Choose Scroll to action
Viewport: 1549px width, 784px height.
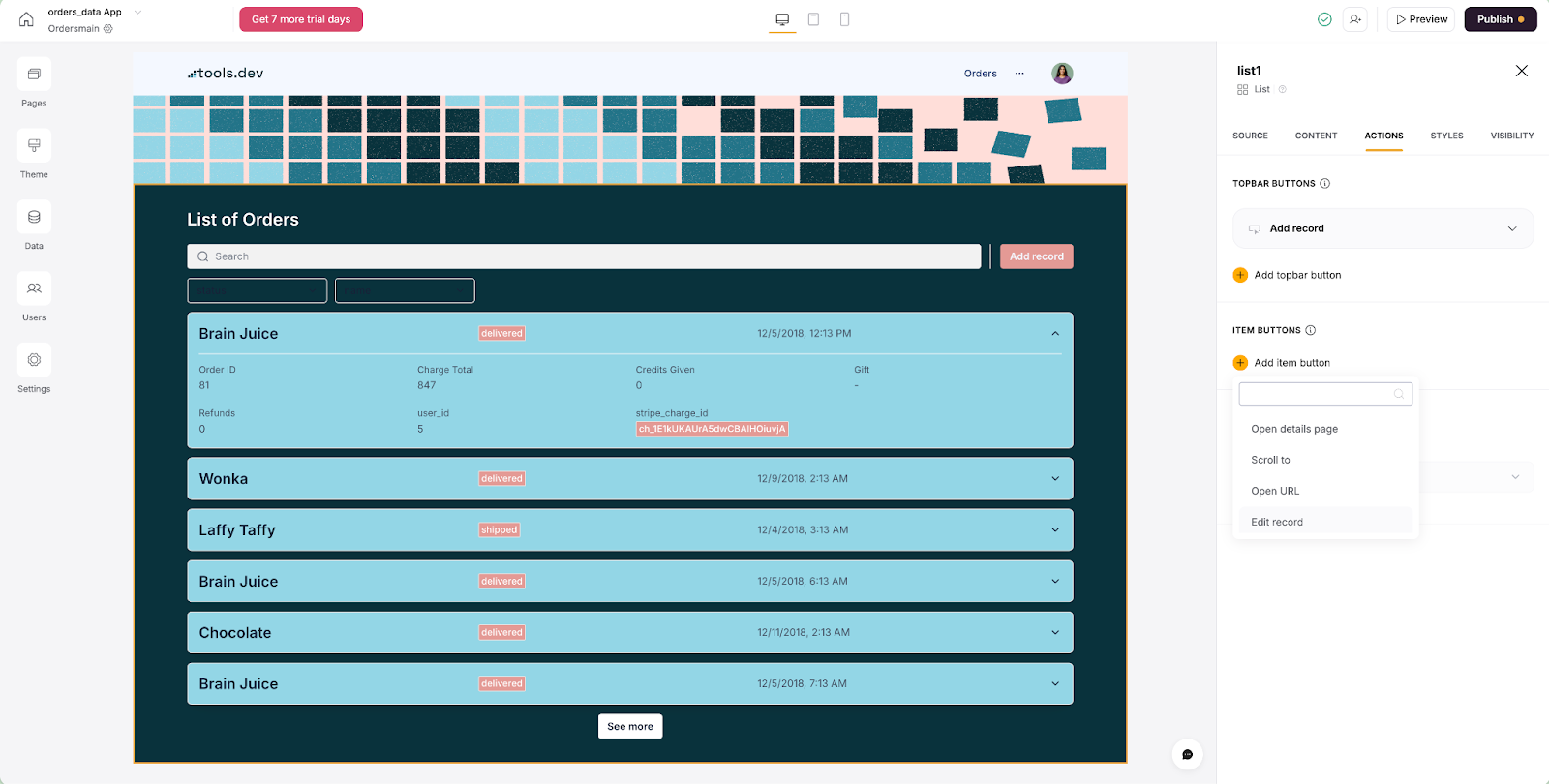1325,460
